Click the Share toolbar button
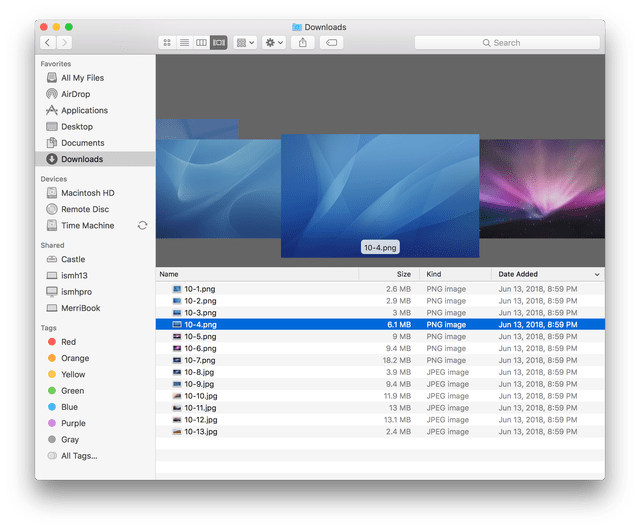640x530 pixels. click(x=303, y=43)
